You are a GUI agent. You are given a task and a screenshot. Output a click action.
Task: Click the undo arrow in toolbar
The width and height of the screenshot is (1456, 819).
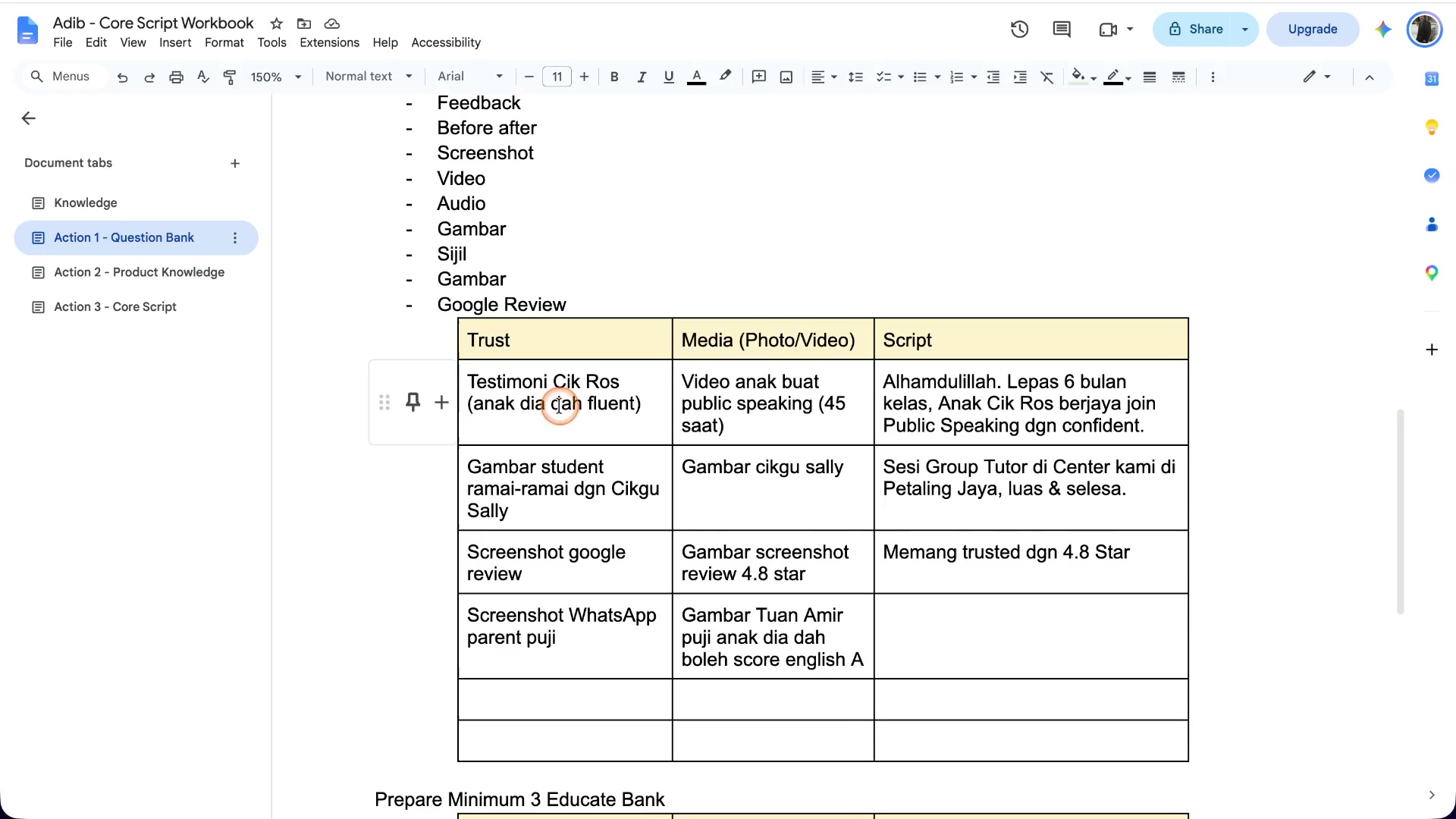point(122,77)
